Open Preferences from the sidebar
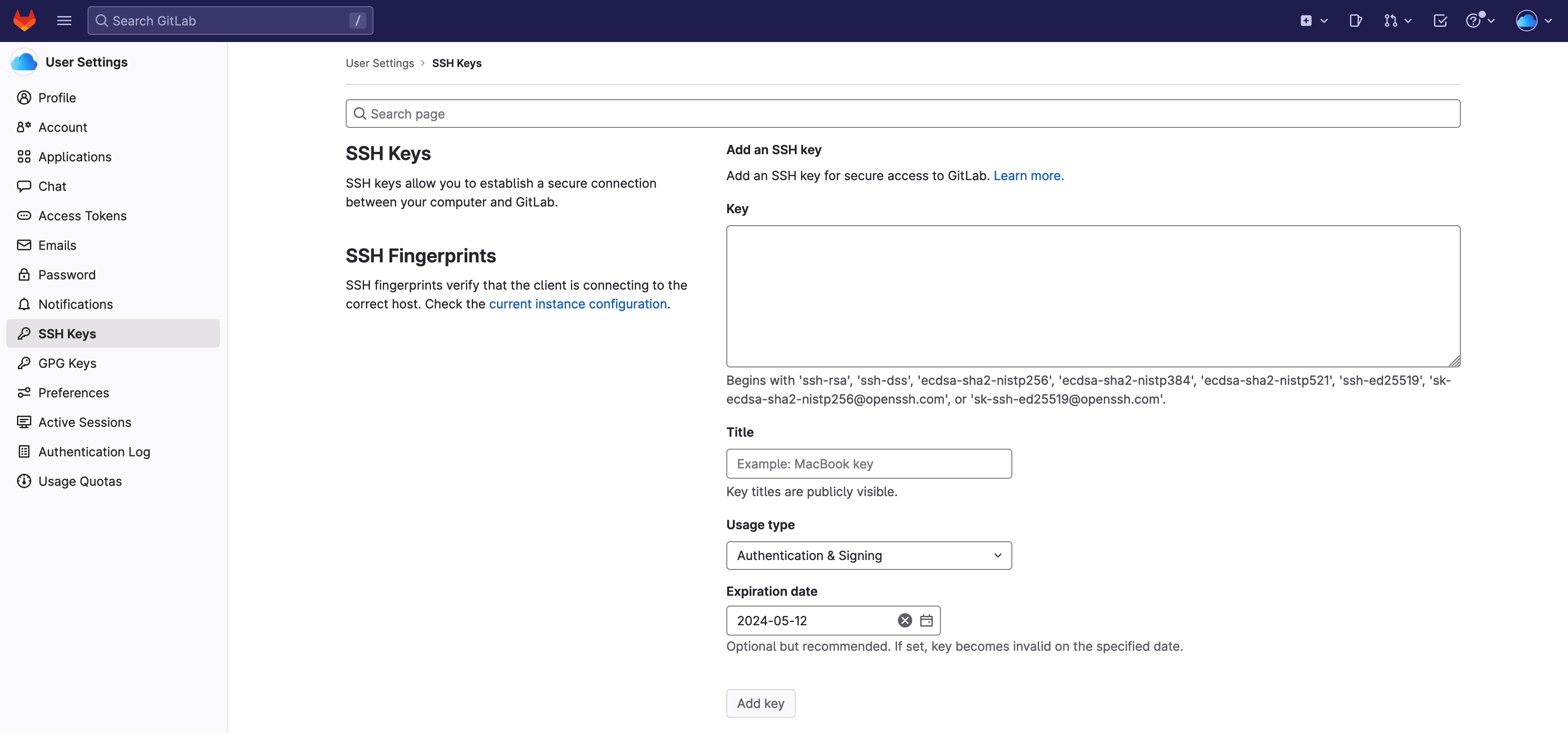This screenshot has height=733, width=1568. point(74,393)
